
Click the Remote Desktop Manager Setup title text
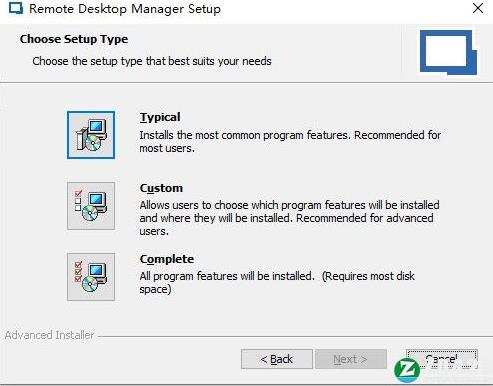125,9
